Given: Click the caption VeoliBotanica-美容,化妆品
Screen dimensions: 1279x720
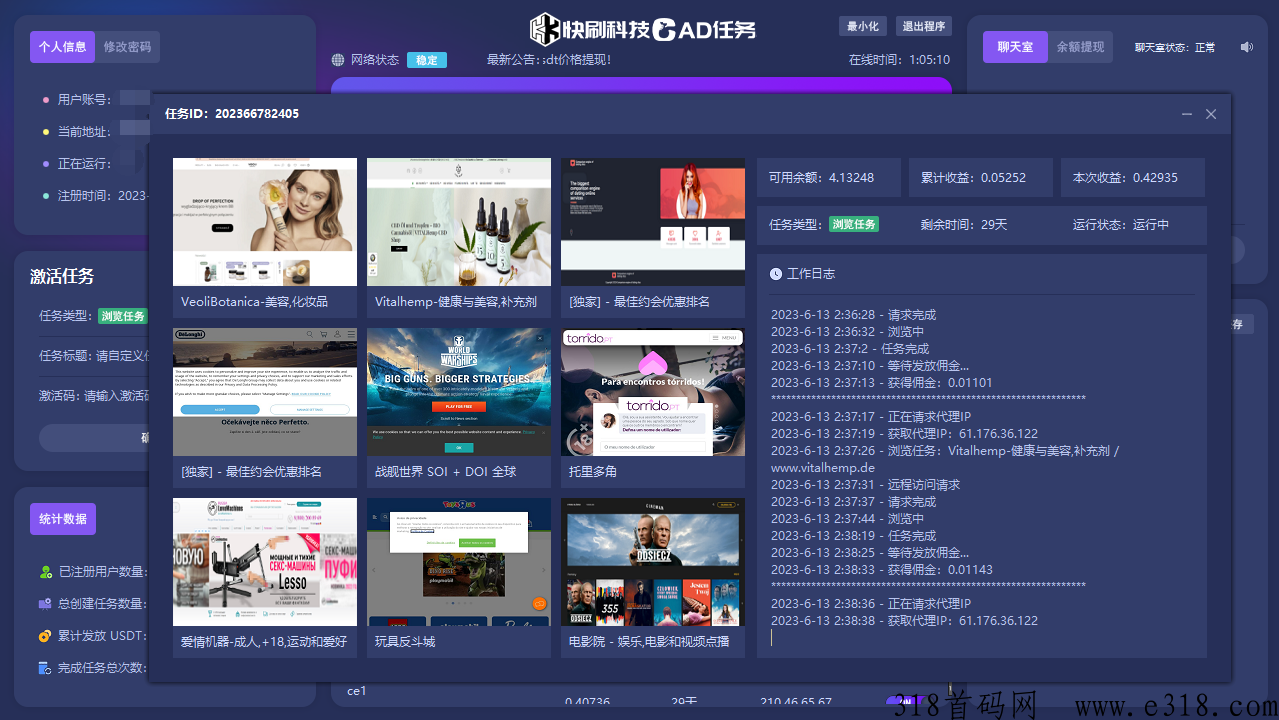Looking at the screenshot, I should [254, 302].
